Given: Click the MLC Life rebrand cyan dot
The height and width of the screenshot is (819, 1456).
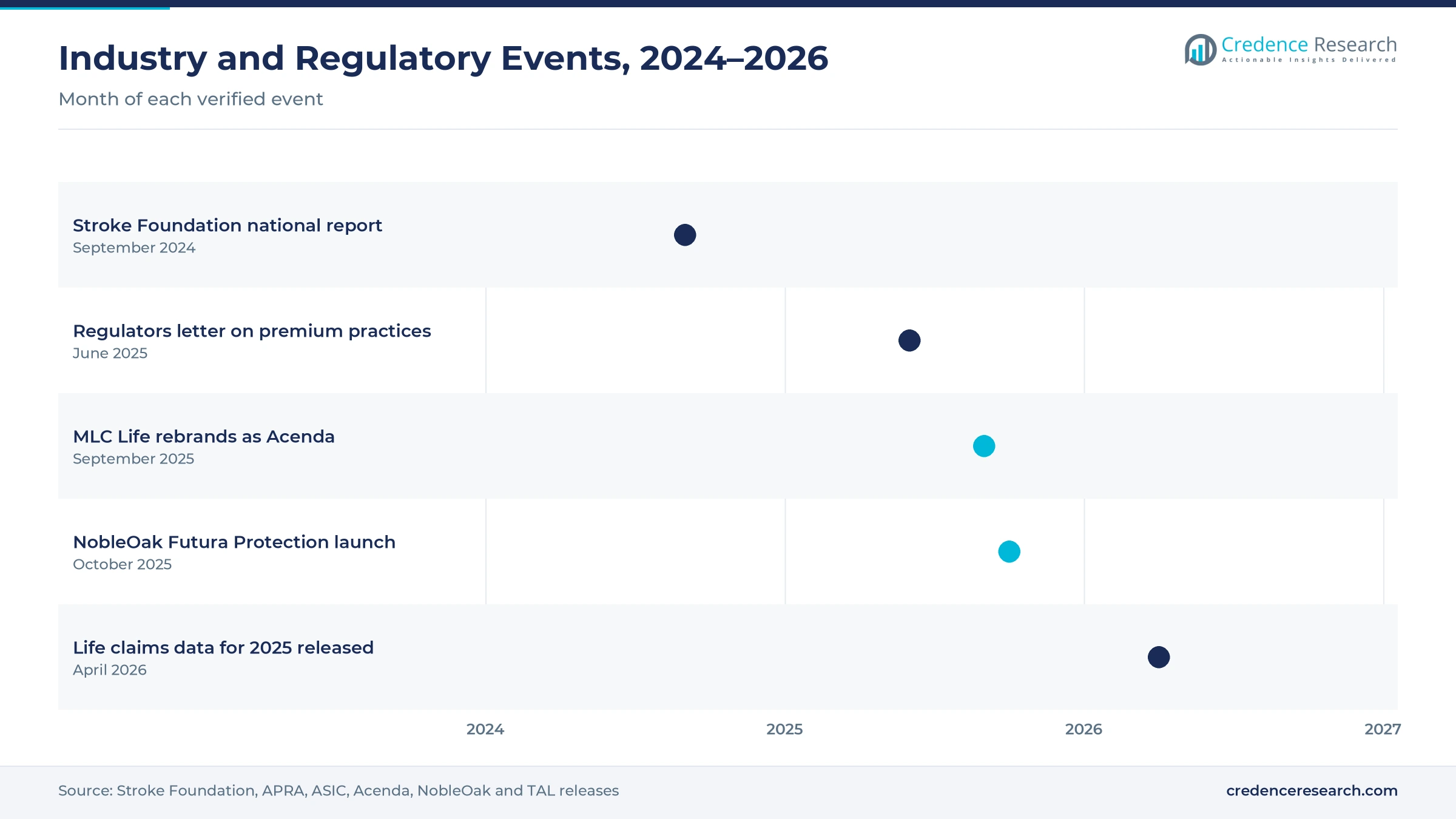Looking at the screenshot, I should coord(984,446).
